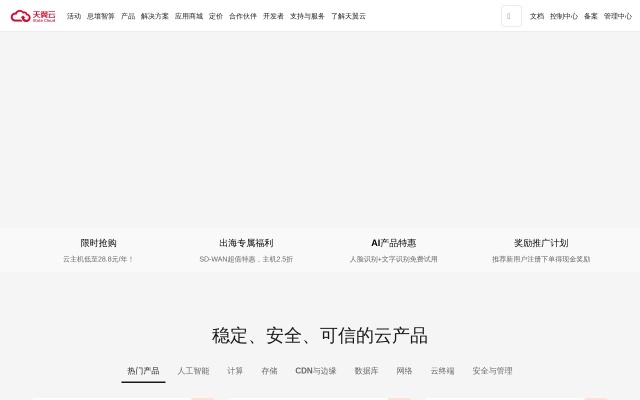Click the search icon box in header

pyautogui.click(x=511, y=16)
